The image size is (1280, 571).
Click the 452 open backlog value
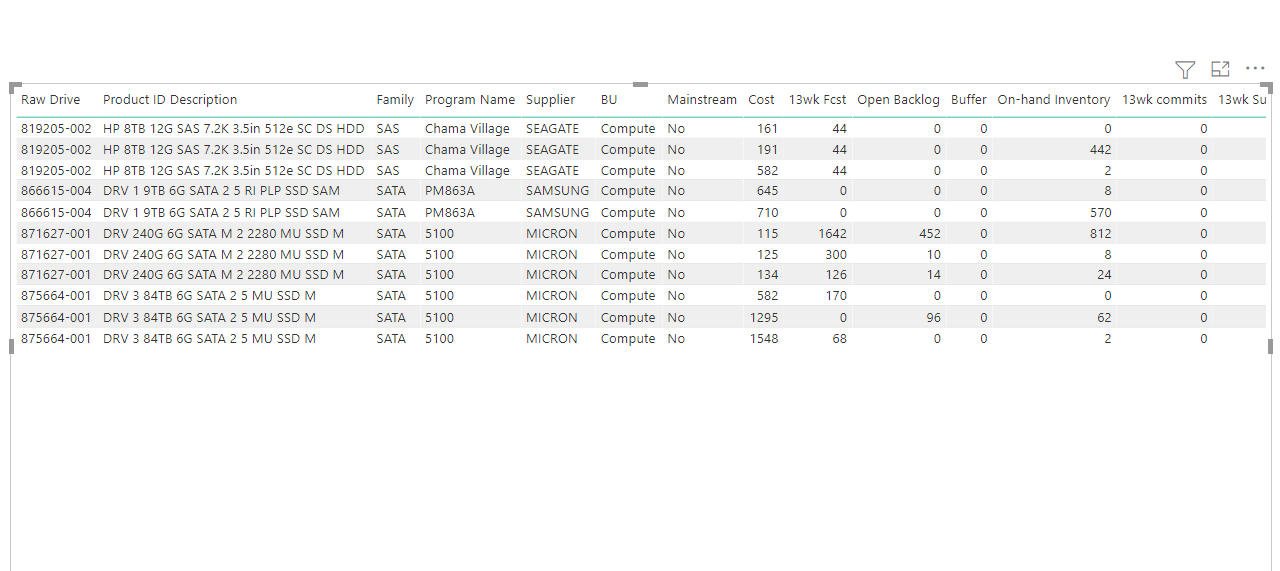point(929,234)
